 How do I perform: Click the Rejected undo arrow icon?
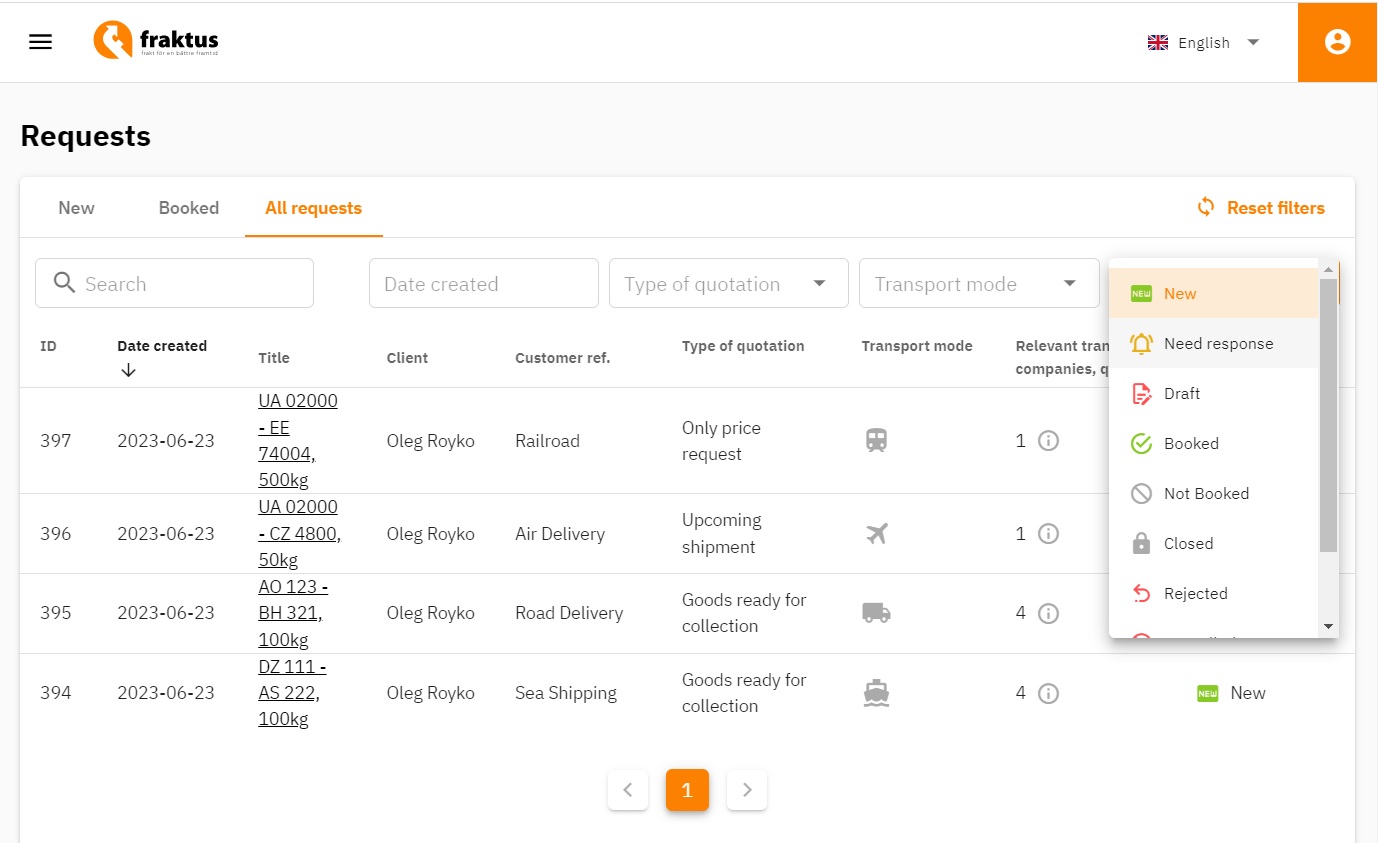point(1141,594)
